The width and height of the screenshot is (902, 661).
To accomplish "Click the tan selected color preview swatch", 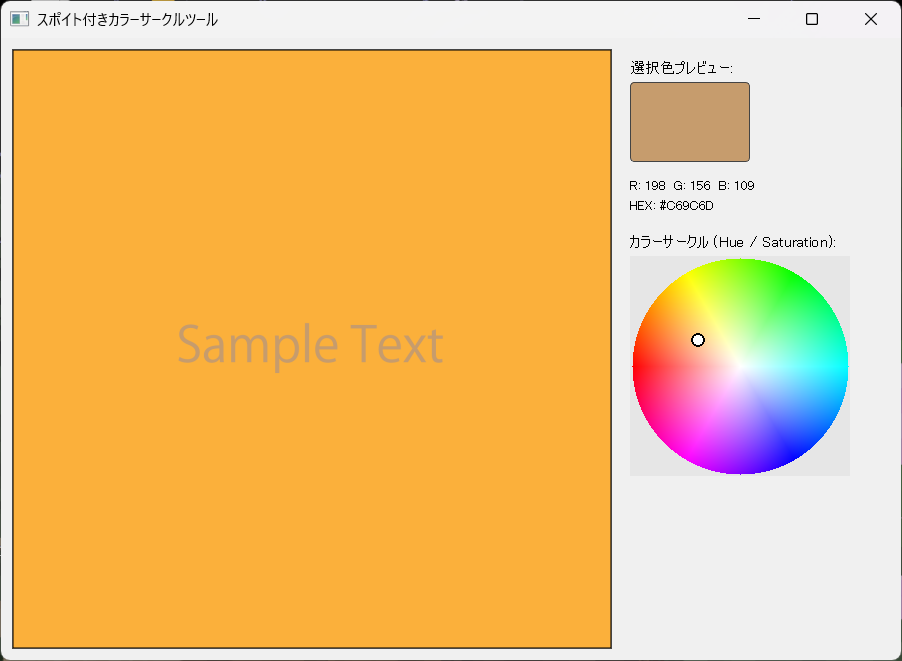I will coord(689,122).
